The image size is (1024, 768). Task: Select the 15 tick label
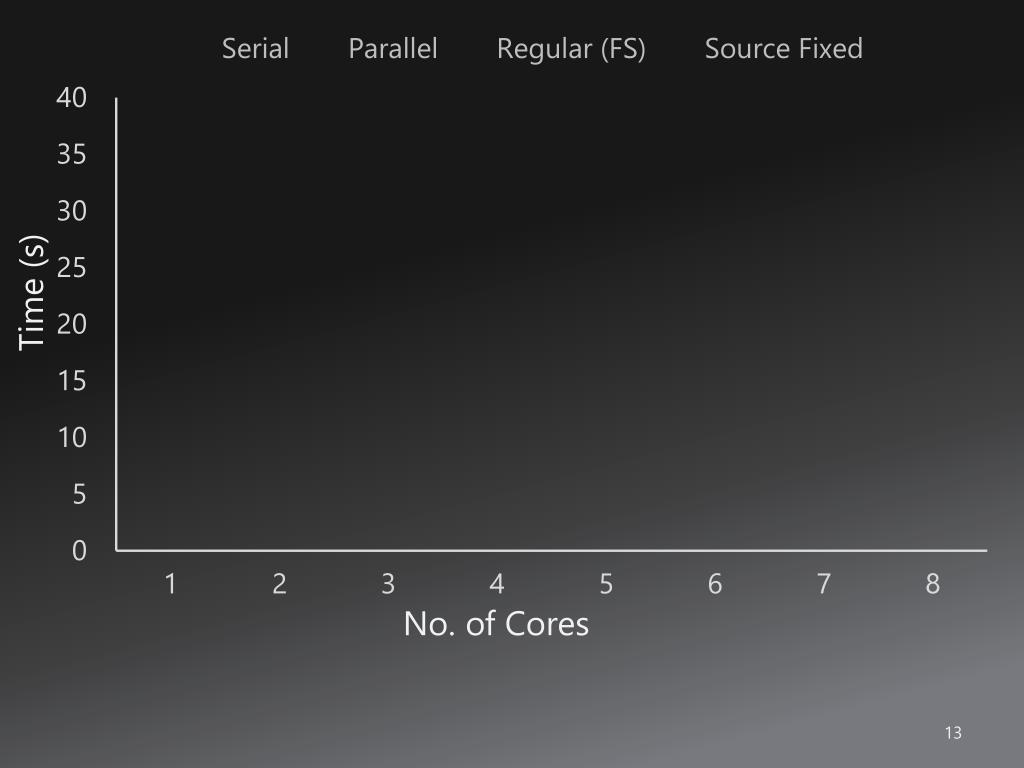[x=72, y=381]
